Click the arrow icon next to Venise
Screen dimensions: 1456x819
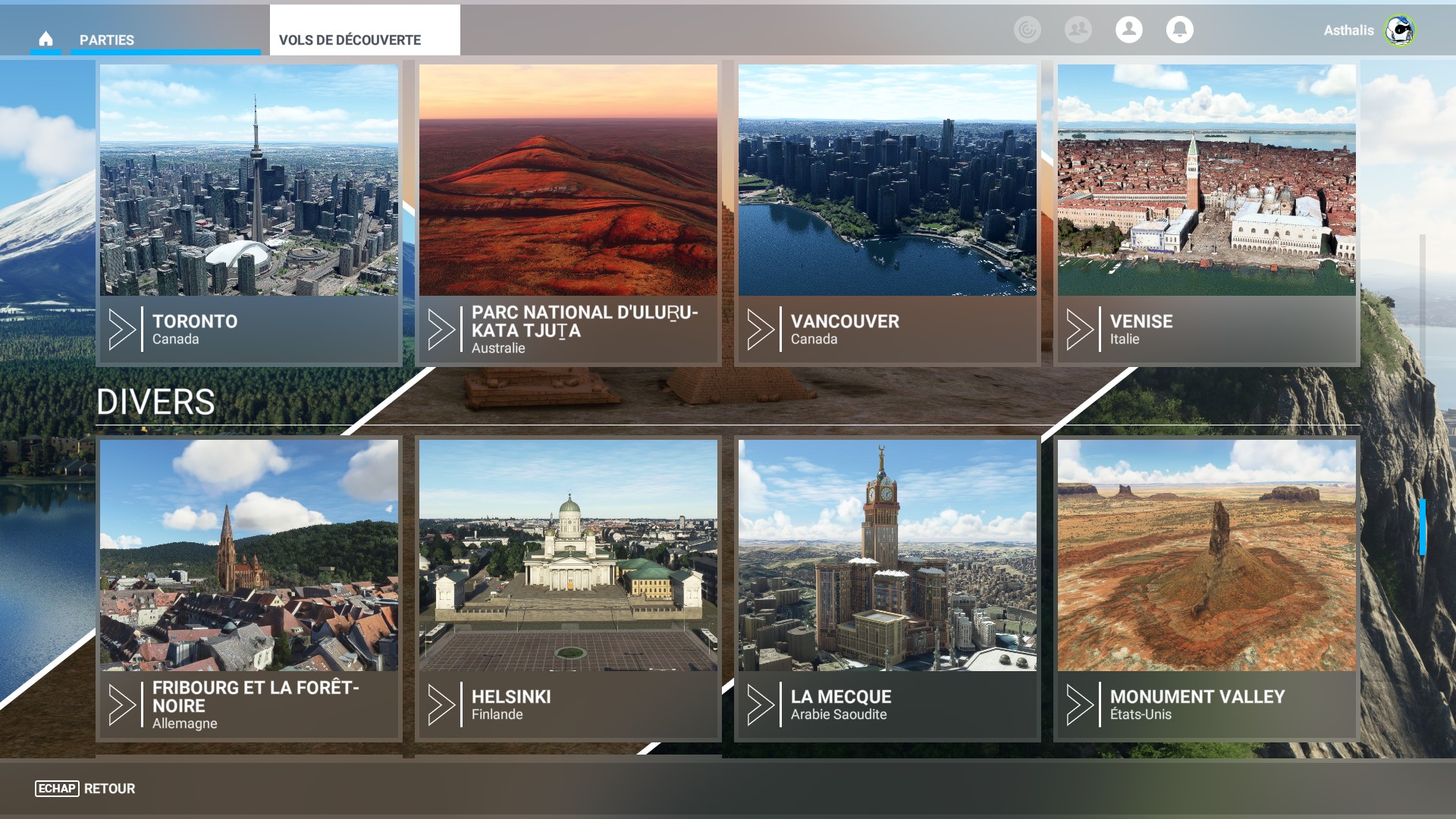[1079, 329]
